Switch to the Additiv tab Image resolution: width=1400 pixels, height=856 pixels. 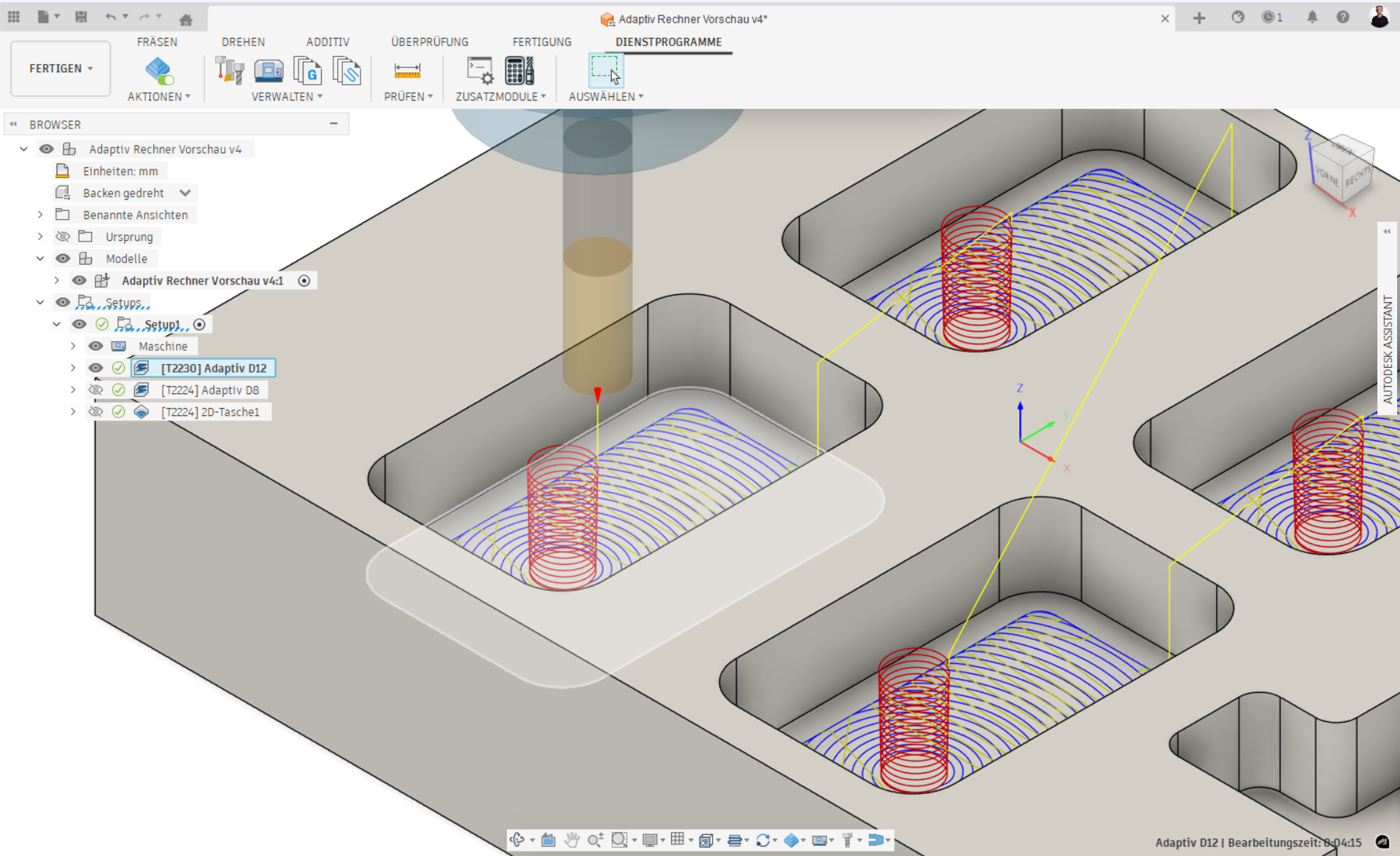[328, 42]
